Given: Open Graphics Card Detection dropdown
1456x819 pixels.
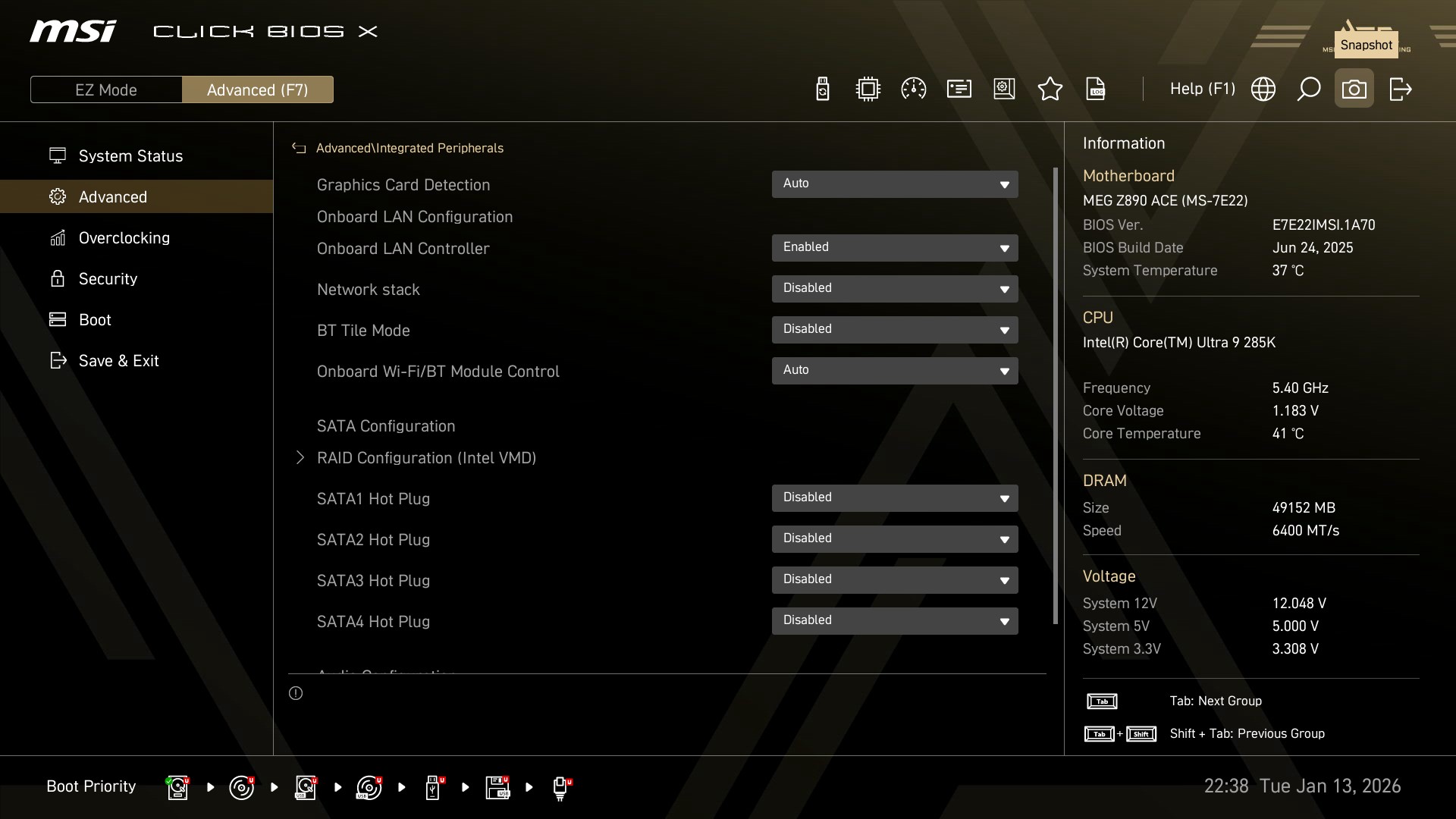Looking at the screenshot, I should click(x=894, y=184).
